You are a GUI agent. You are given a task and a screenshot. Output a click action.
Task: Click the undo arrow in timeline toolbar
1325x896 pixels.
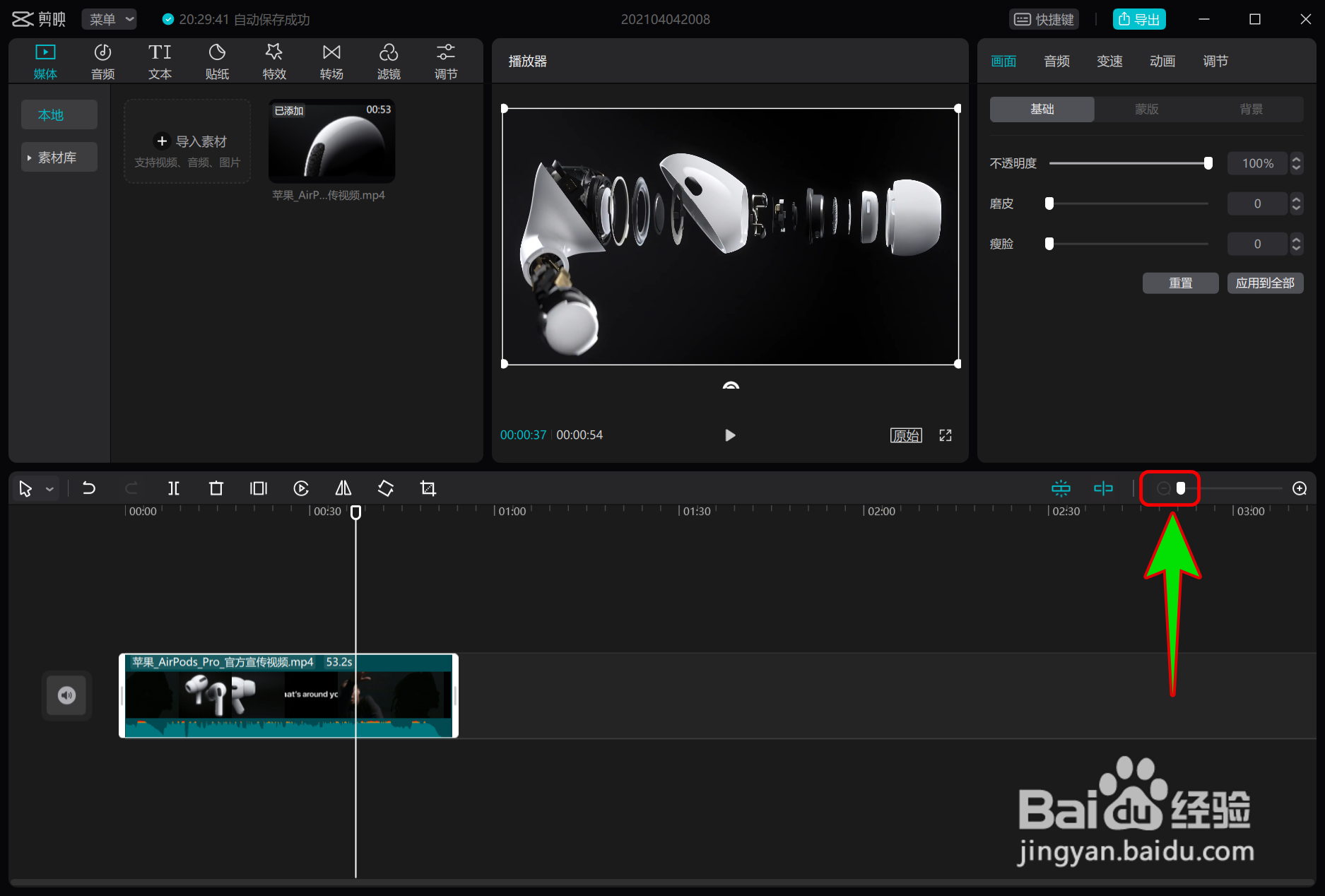click(89, 488)
